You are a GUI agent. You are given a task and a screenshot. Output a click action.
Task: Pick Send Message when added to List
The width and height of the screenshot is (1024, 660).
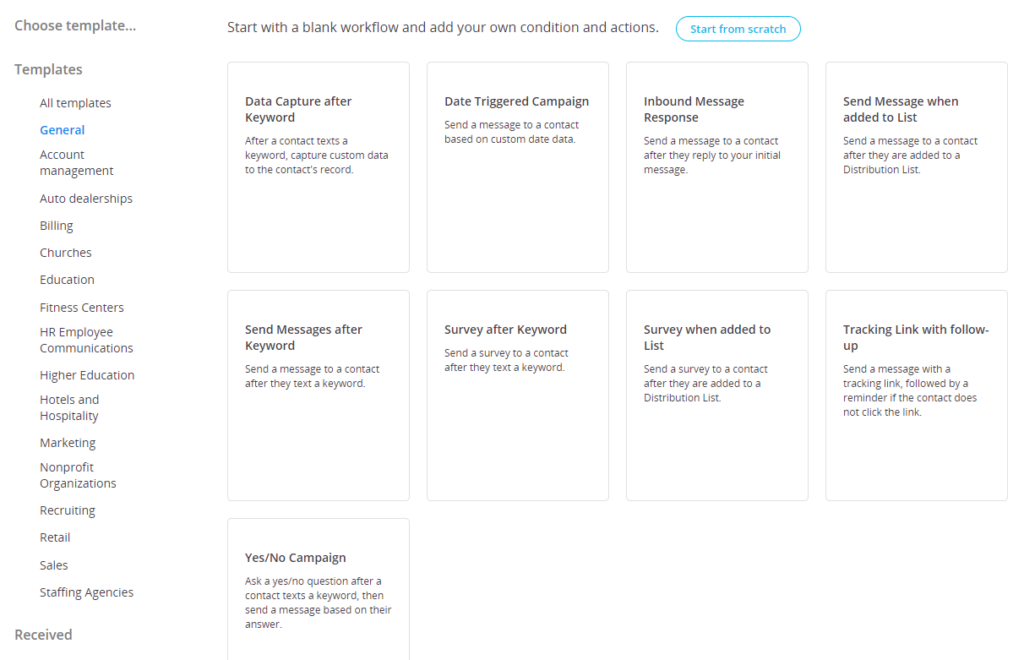[x=915, y=167]
